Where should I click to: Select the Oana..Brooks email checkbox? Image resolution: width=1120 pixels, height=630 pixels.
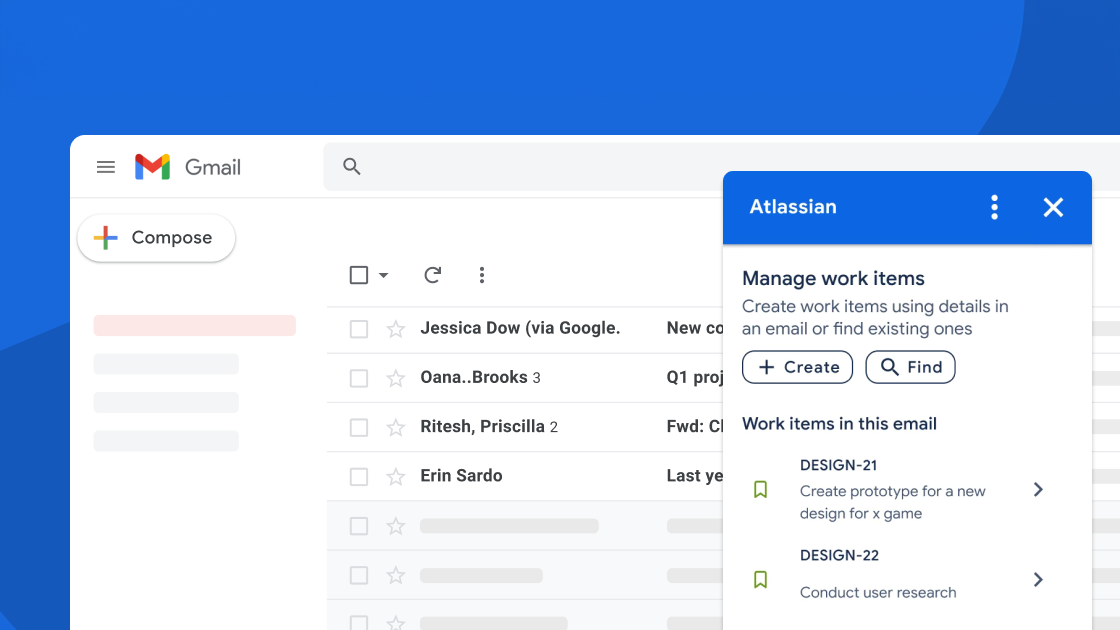[359, 378]
